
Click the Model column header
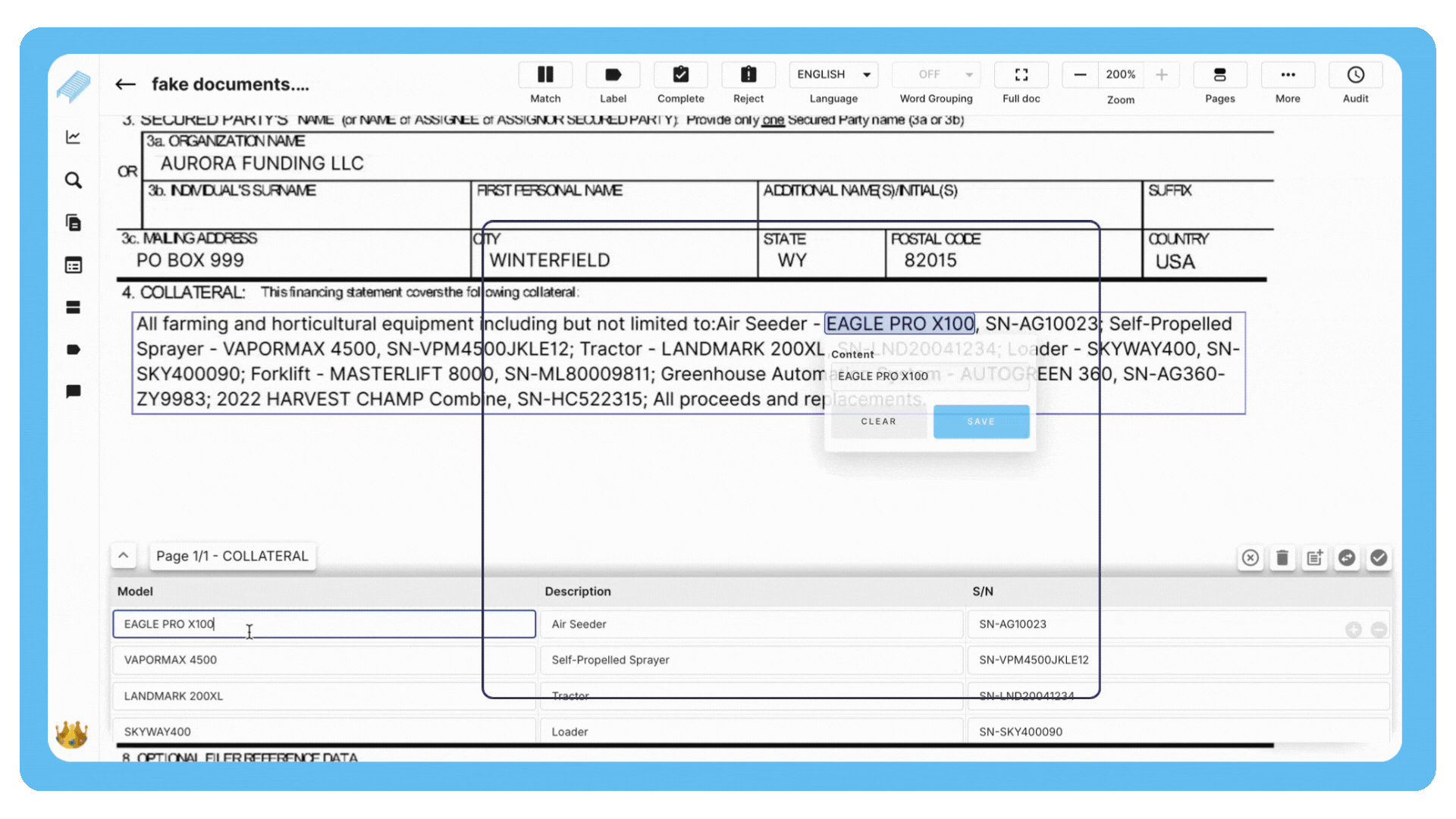click(135, 591)
